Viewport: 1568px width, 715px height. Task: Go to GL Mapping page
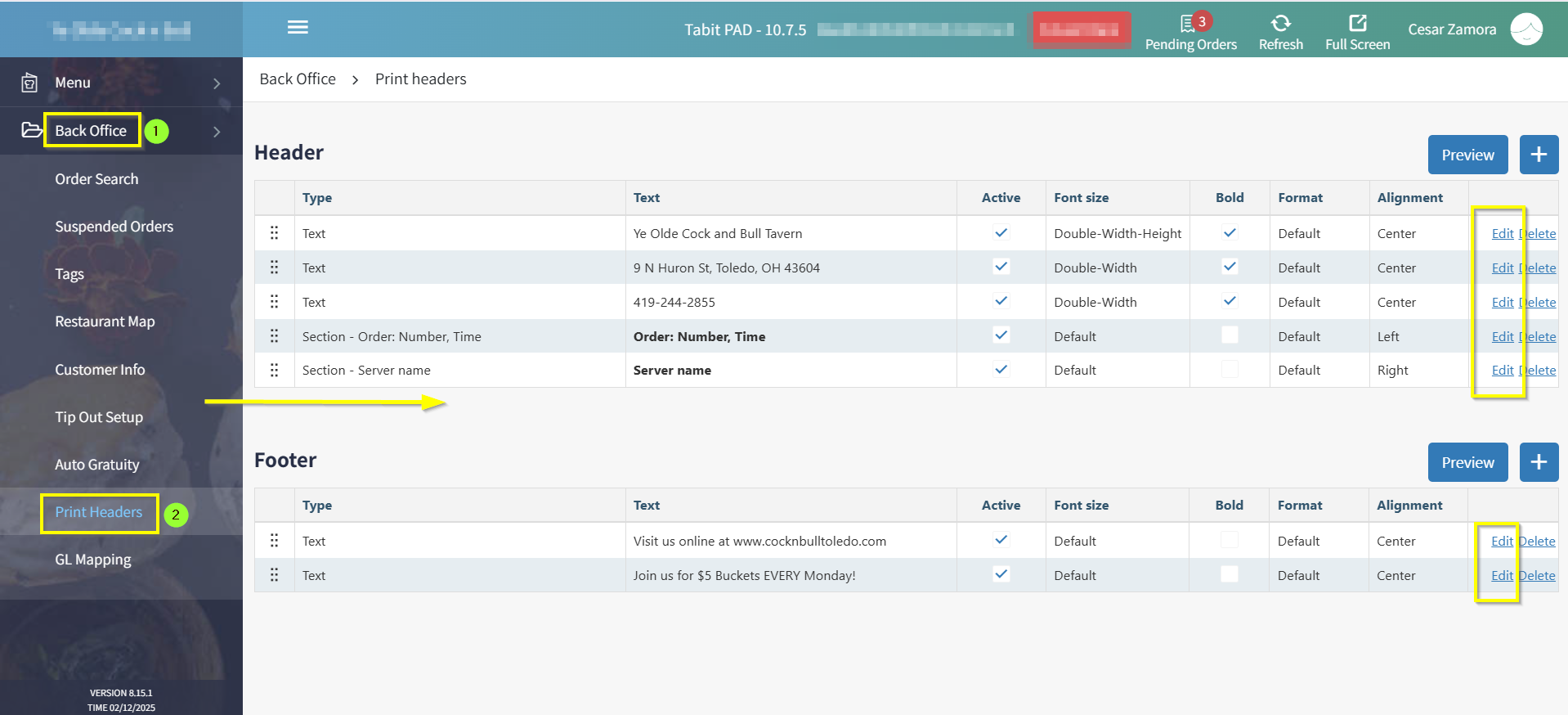point(92,560)
